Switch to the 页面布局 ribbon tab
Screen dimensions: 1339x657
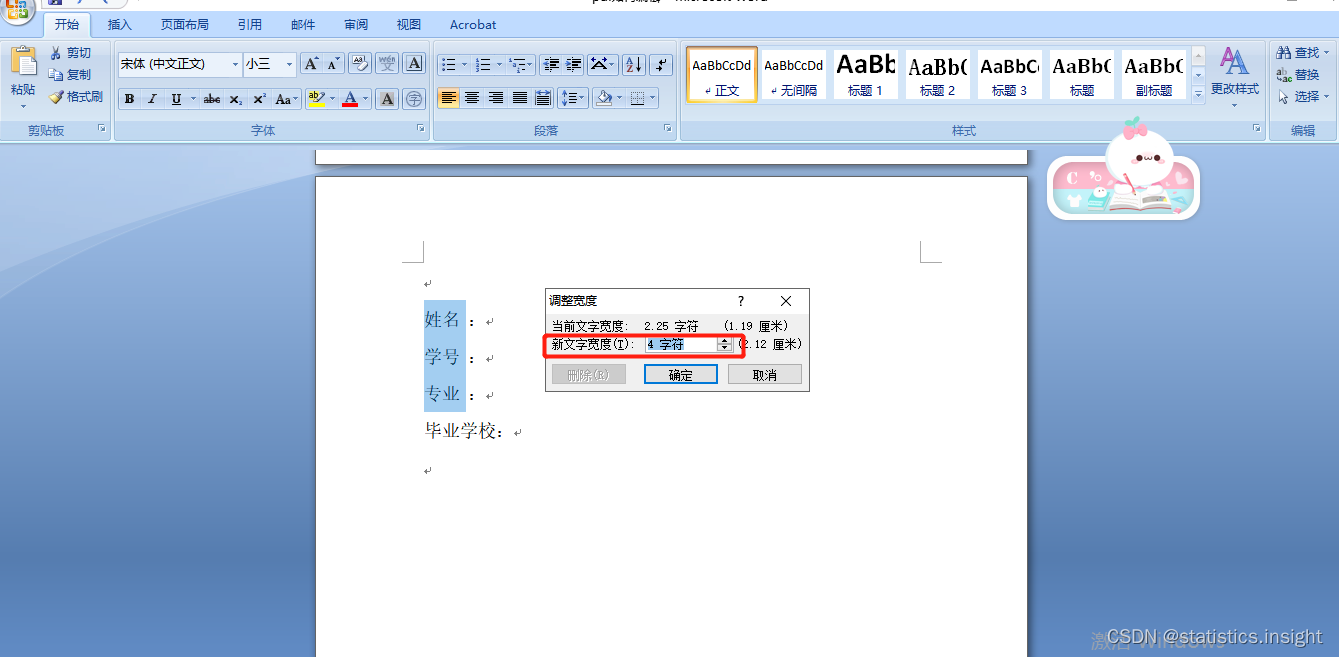[185, 24]
